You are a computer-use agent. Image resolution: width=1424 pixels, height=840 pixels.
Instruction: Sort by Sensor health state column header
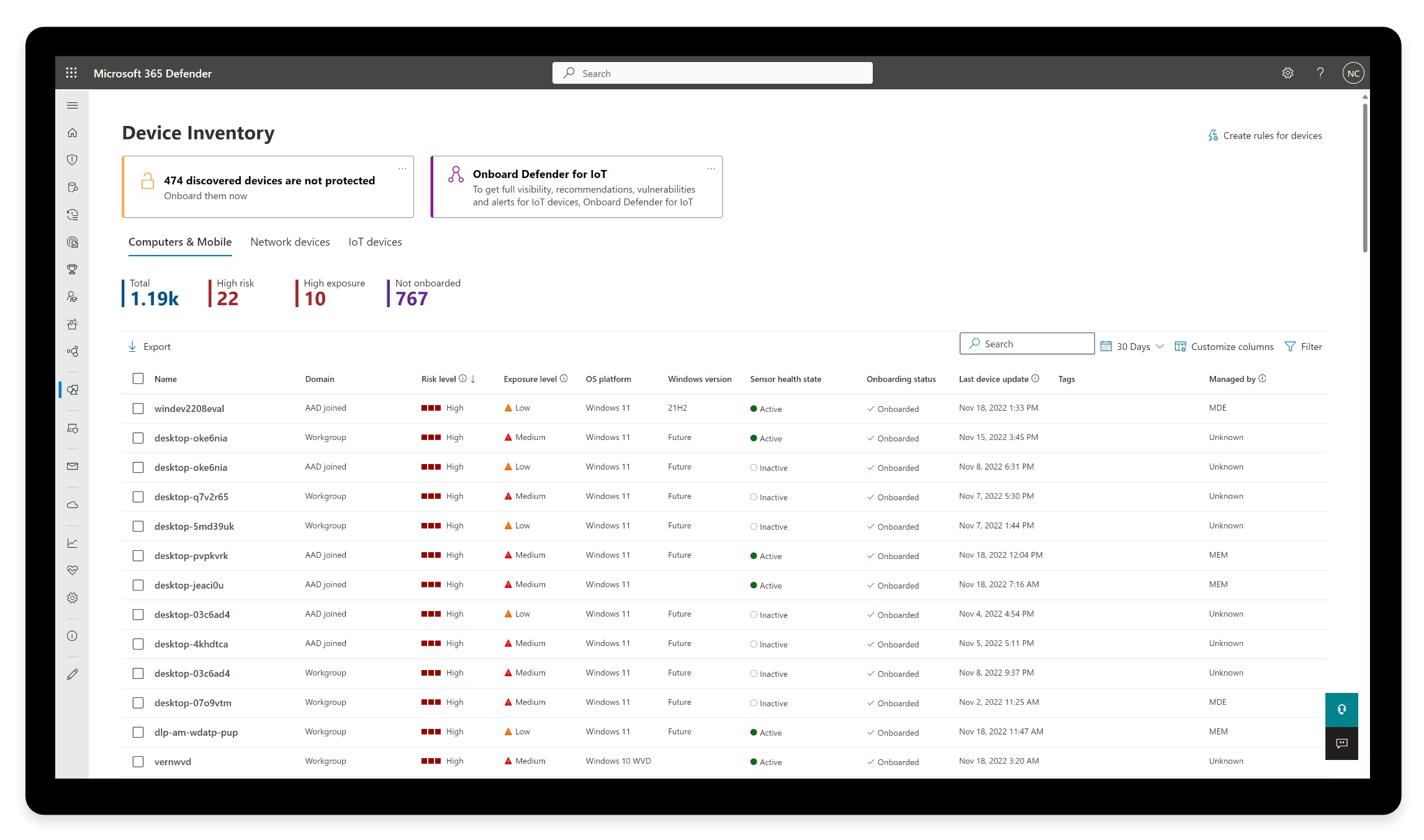click(785, 378)
